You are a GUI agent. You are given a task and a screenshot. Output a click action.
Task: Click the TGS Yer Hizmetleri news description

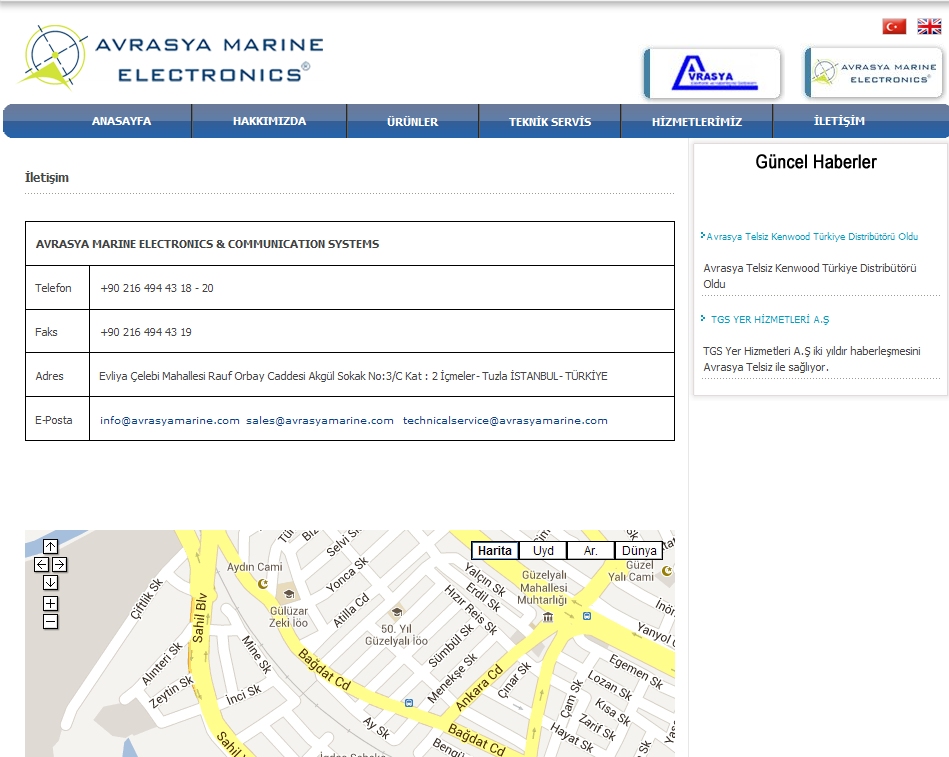tap(812, 359)
